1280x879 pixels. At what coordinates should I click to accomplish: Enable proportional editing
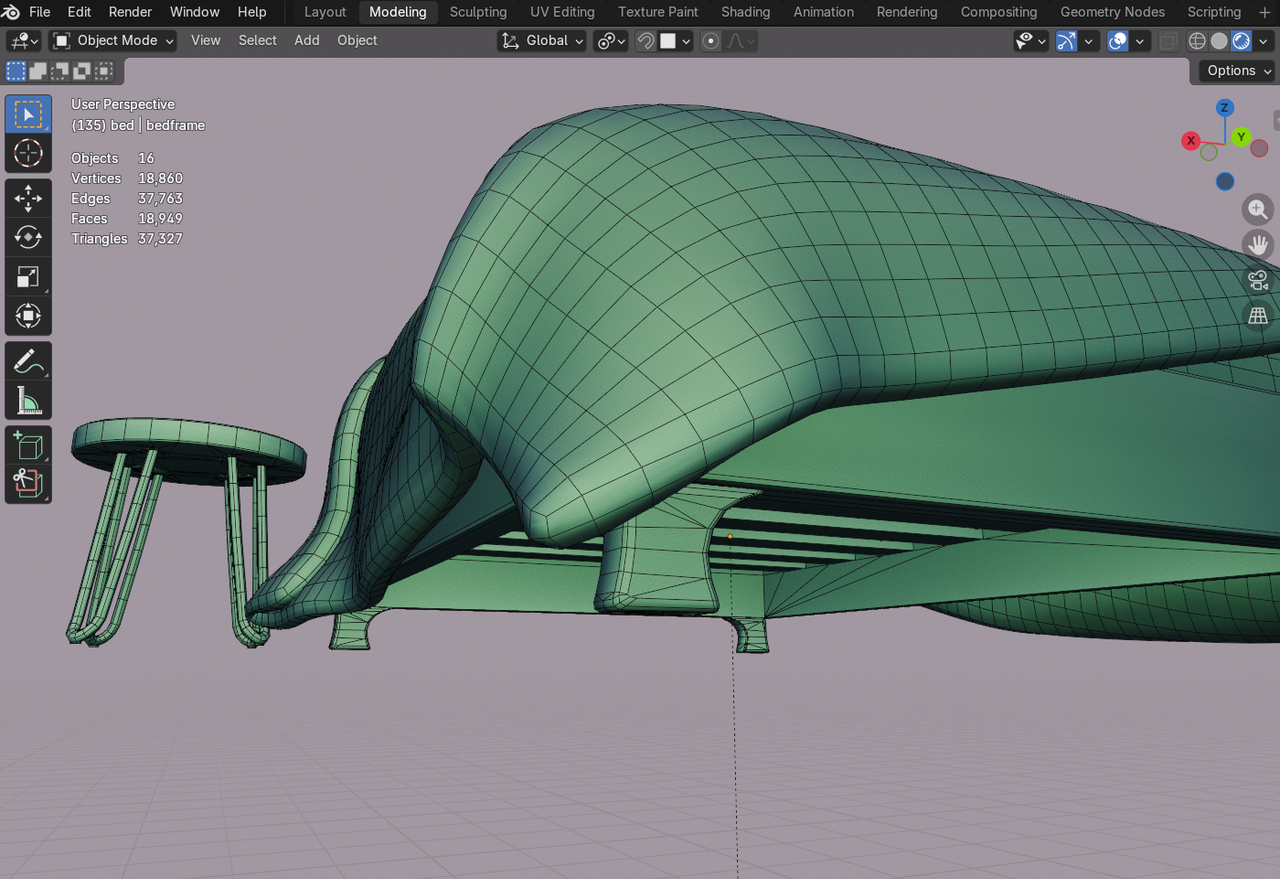pyautogui.click(x=711, y=41)
